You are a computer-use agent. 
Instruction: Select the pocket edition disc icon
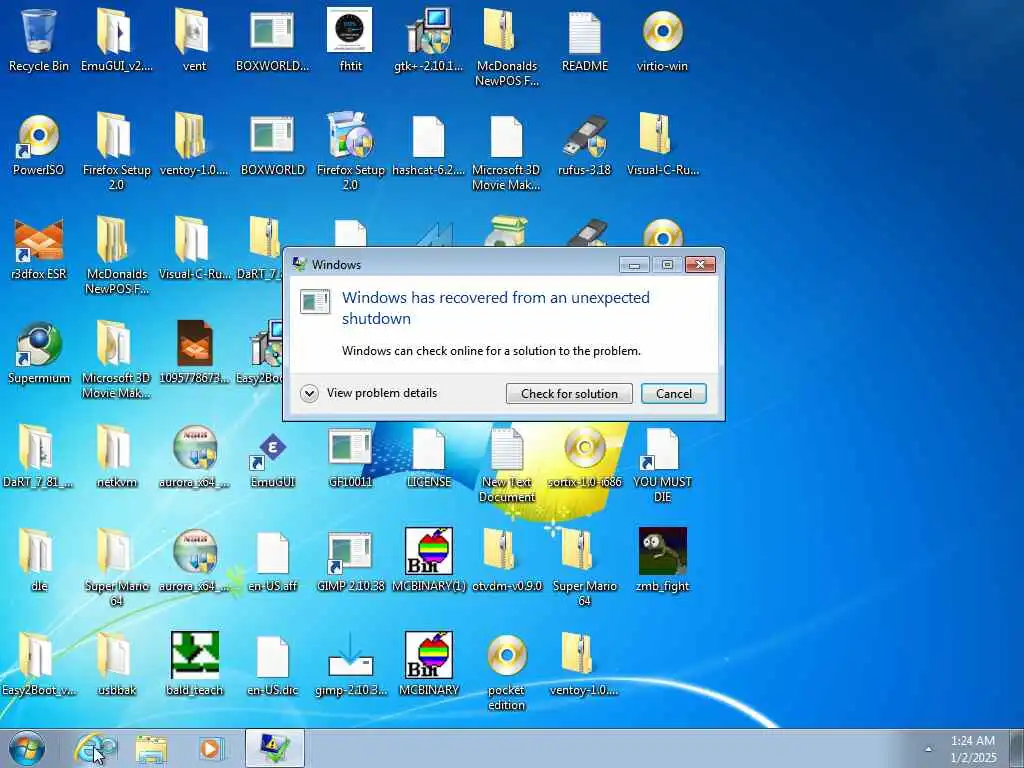(507, 656)
